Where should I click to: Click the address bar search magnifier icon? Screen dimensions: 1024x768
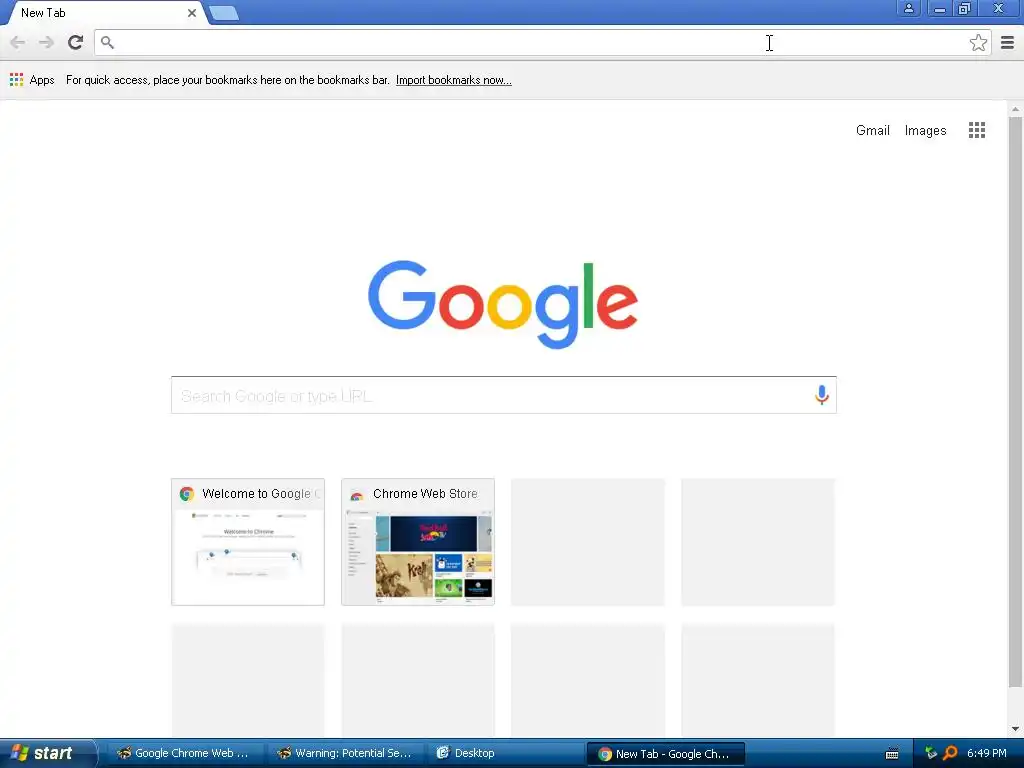[x=107, y=43]
